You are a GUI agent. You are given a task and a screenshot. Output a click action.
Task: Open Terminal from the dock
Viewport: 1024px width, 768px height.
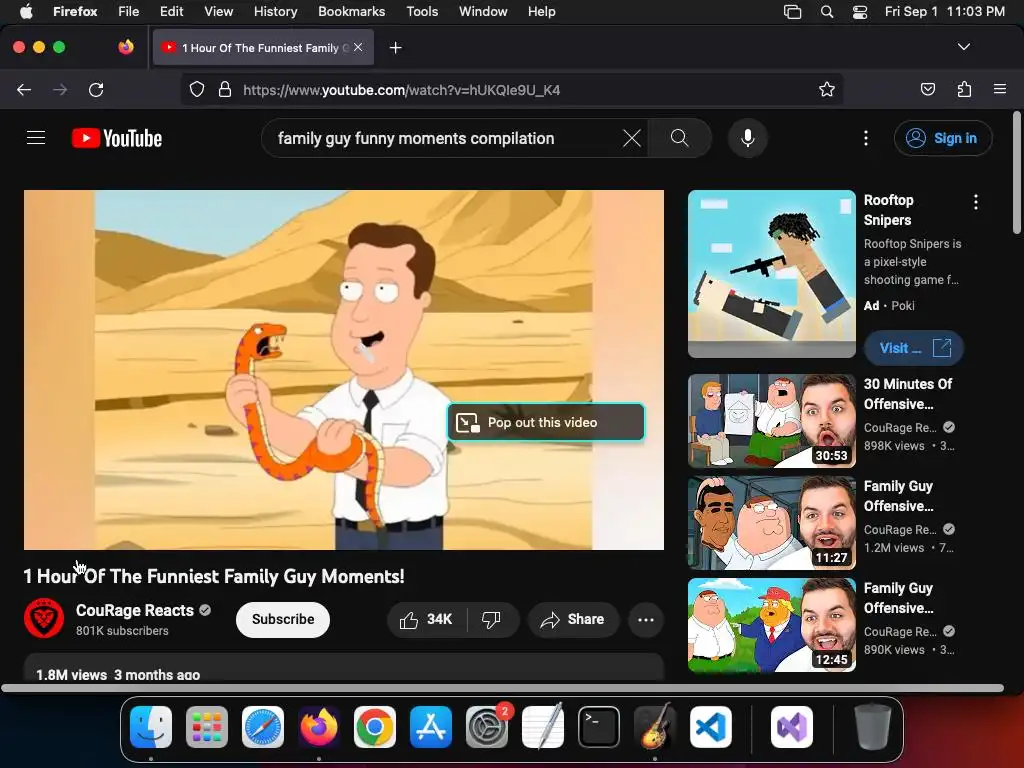(599, 727)
